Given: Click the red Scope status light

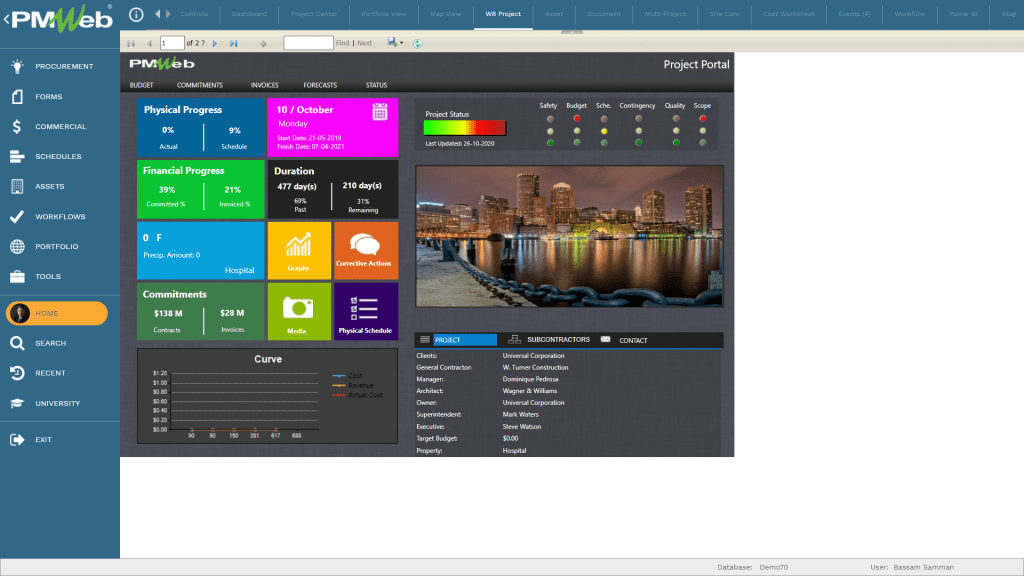Looking at the screenshot, I should click(703, 119).
